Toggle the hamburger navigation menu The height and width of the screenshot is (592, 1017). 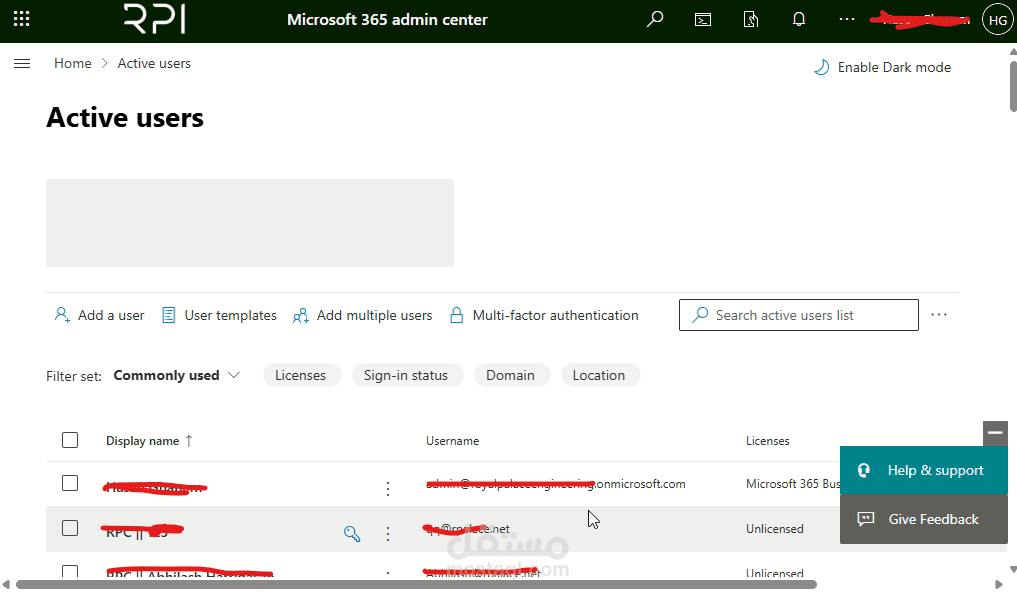click(22, 64)
